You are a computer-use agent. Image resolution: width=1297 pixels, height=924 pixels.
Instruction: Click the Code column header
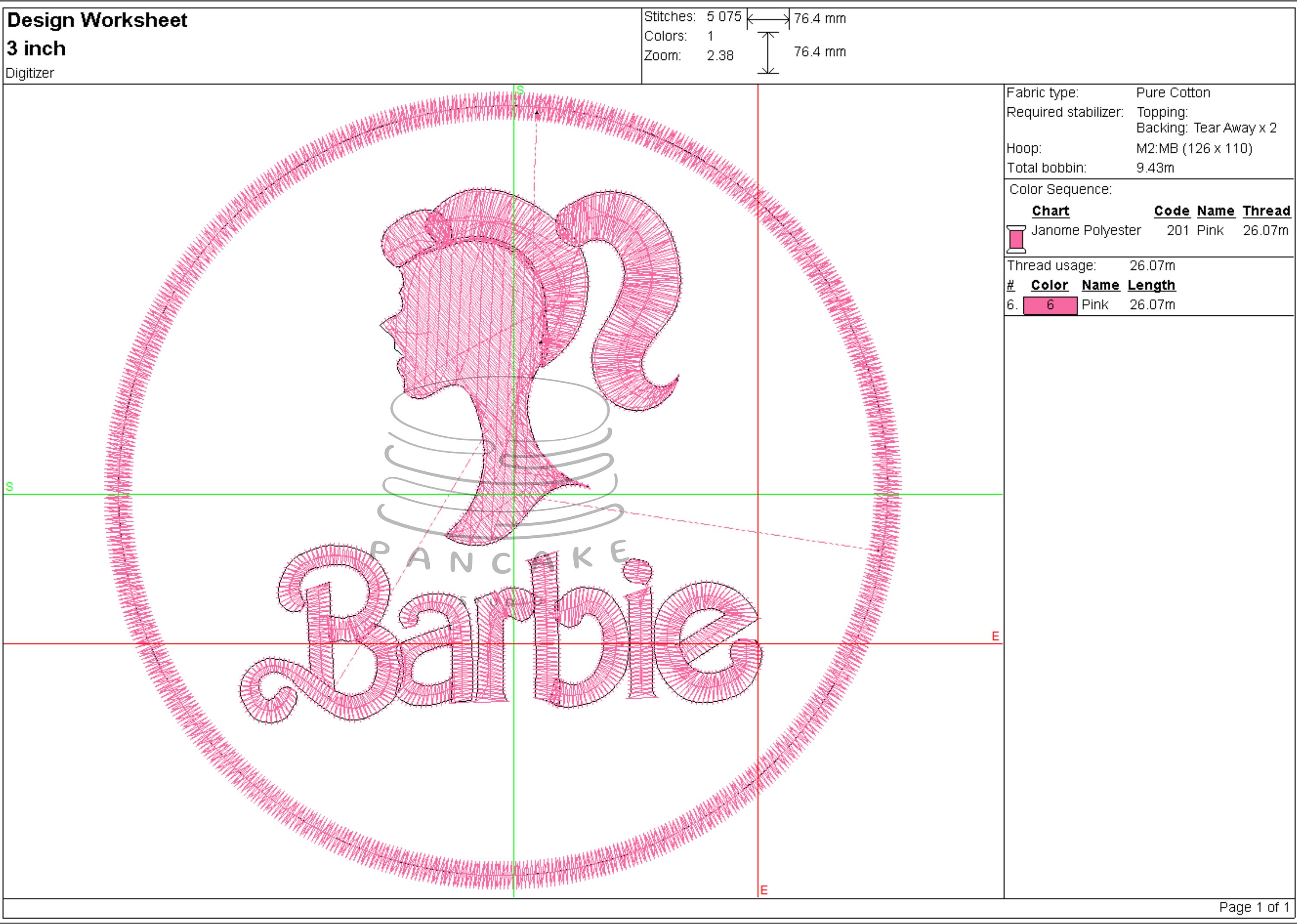pos(1172,211)
